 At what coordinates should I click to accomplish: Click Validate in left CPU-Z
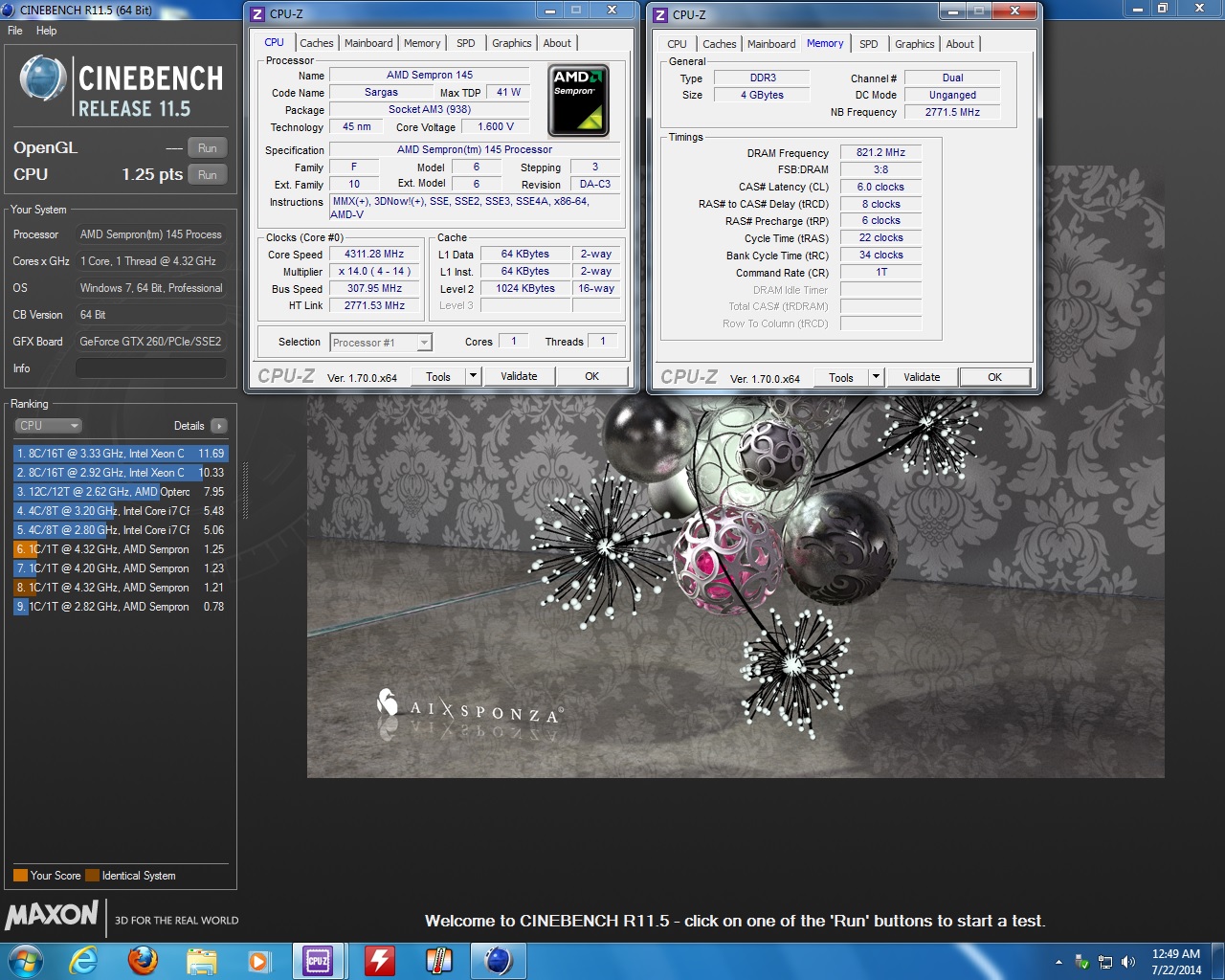[x=519, y=376]
